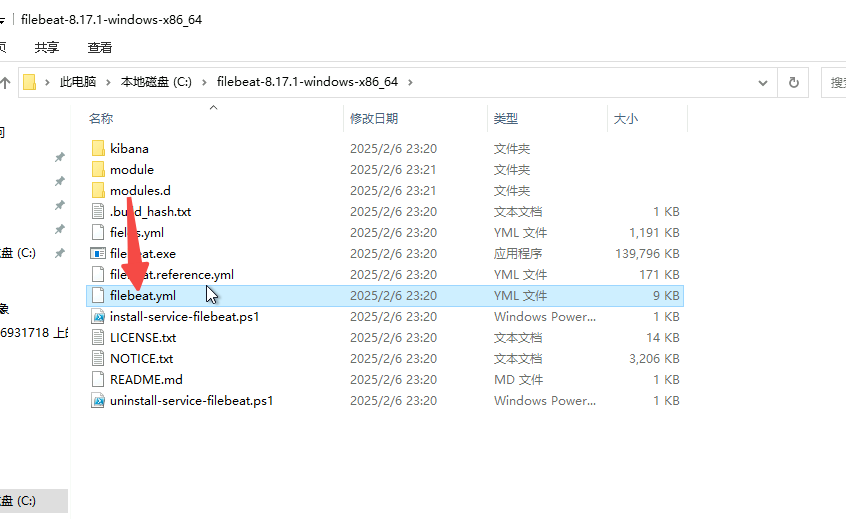Click the README.md file icon

point(98,380)
